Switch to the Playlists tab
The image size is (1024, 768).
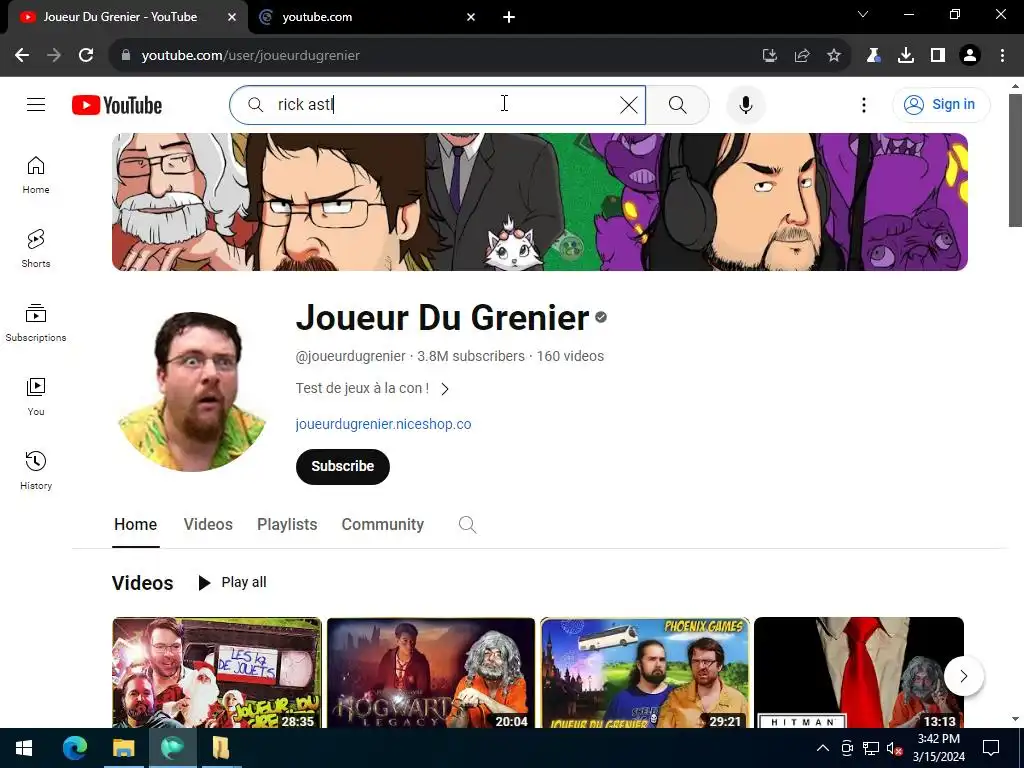(x=287, y=524)
